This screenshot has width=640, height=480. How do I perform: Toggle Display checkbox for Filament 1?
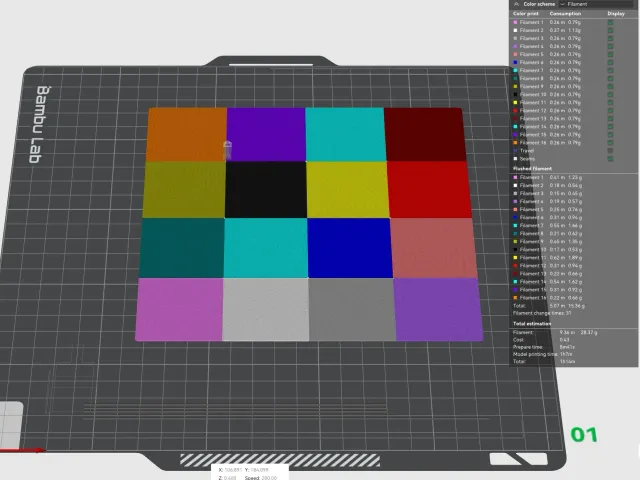tap(610, 22)
